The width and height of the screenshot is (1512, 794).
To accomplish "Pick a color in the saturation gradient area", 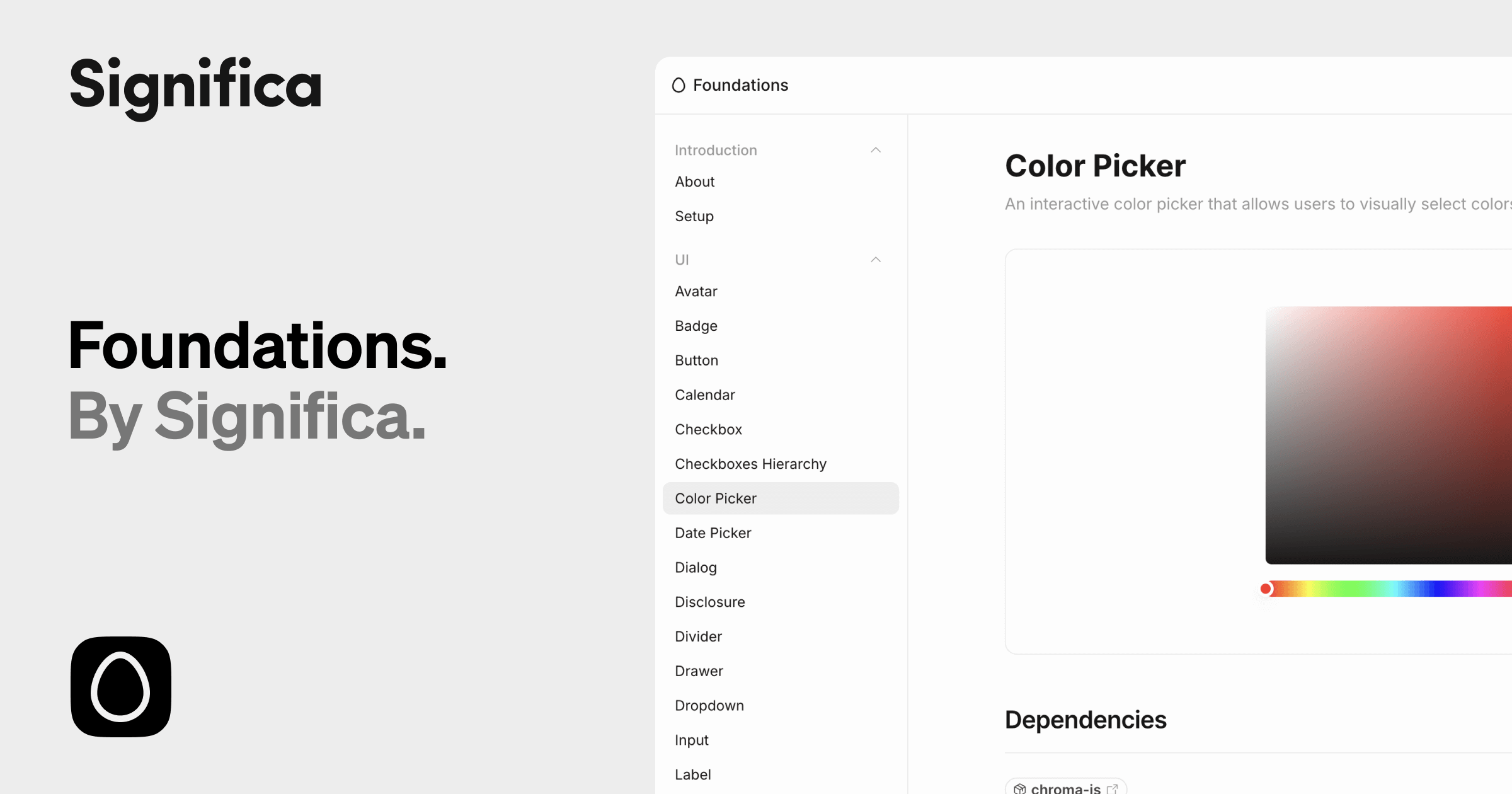I will click(1386, 435).
